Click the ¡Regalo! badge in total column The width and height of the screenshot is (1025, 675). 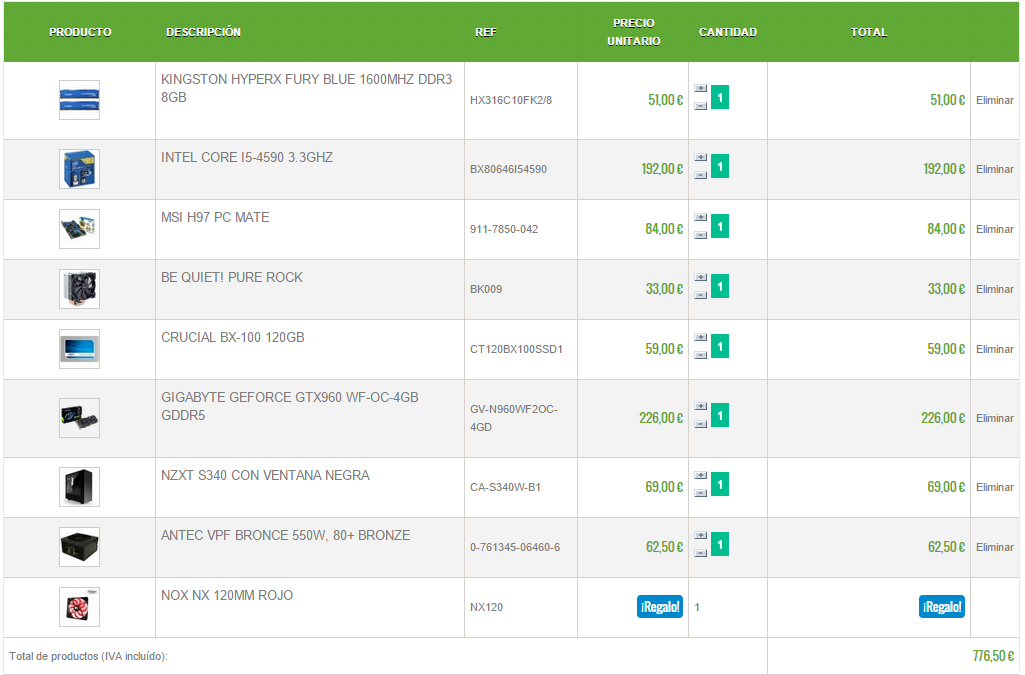coord(941,607)
